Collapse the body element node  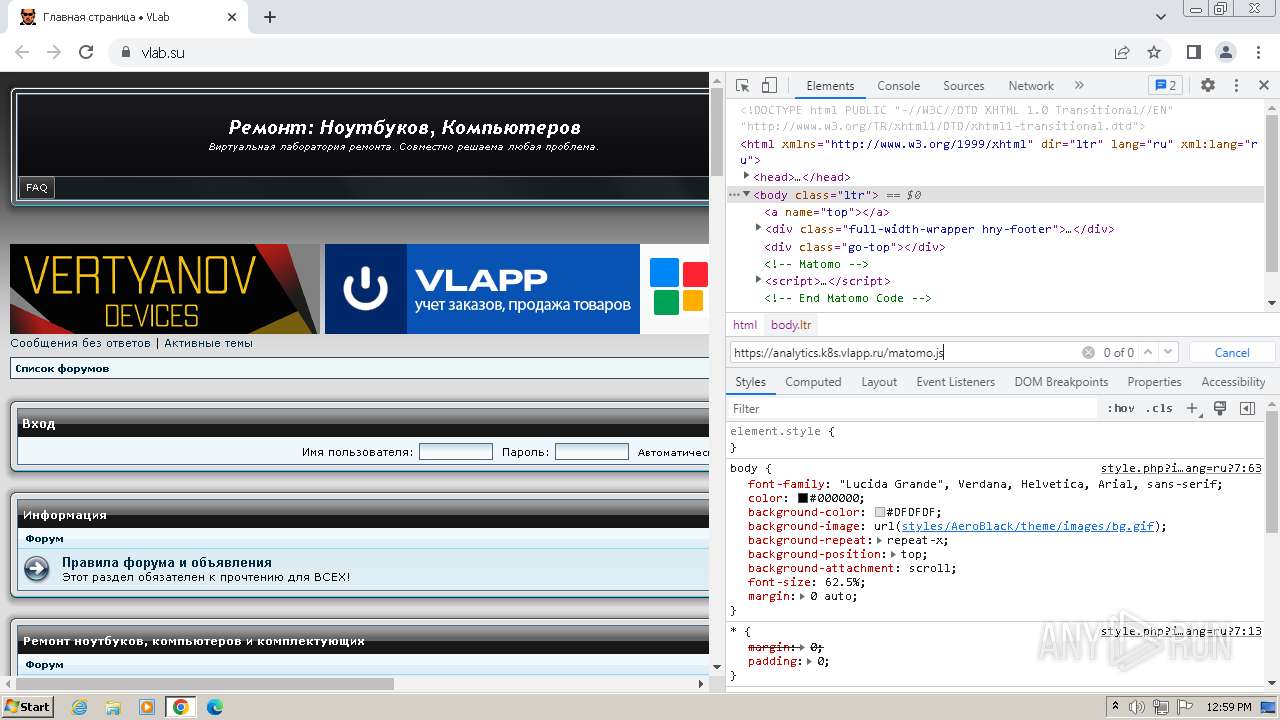746,195
